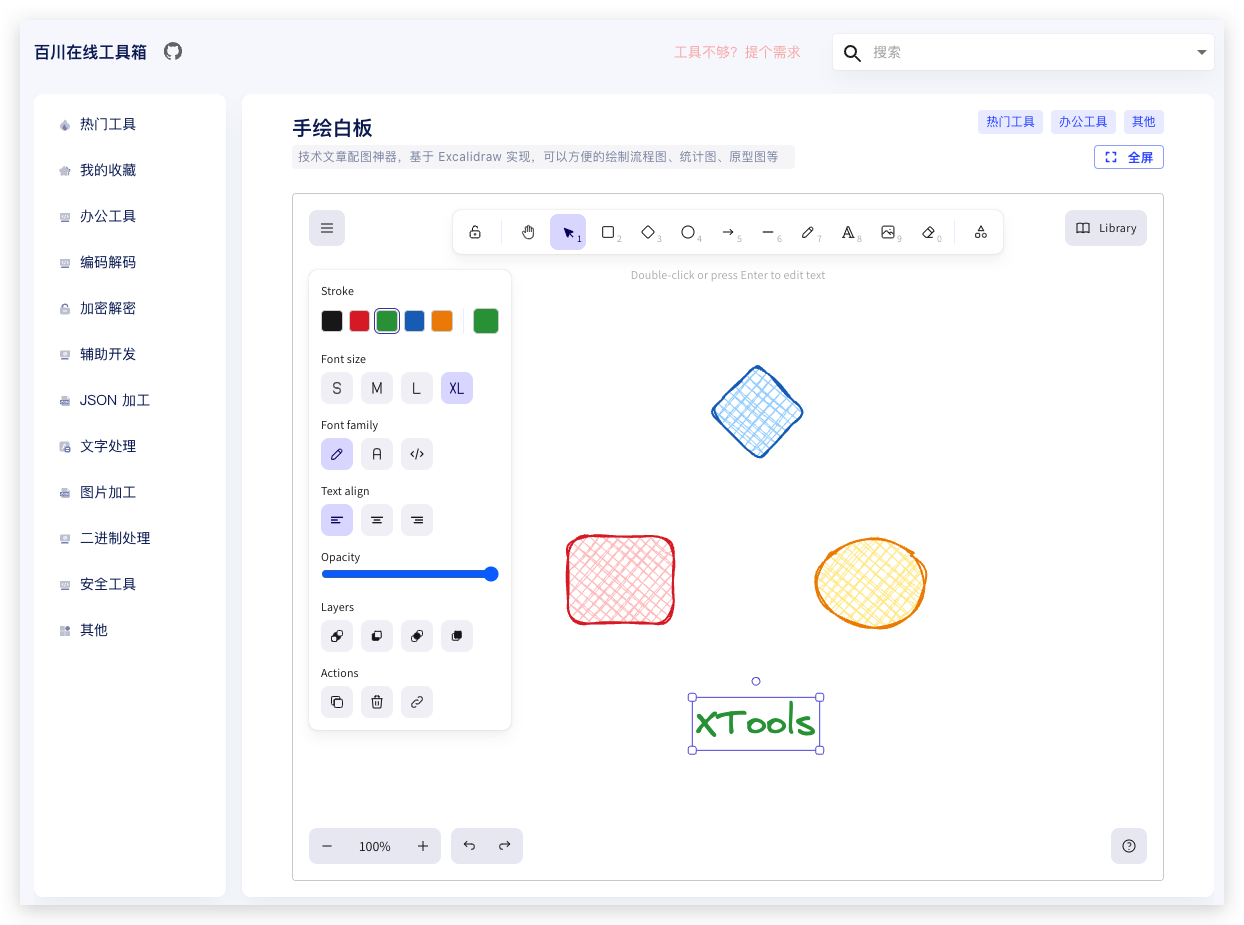This screenshot has height=925, width=1244.
Task: Switch to the JSON 加工 category
Action: 113,400
